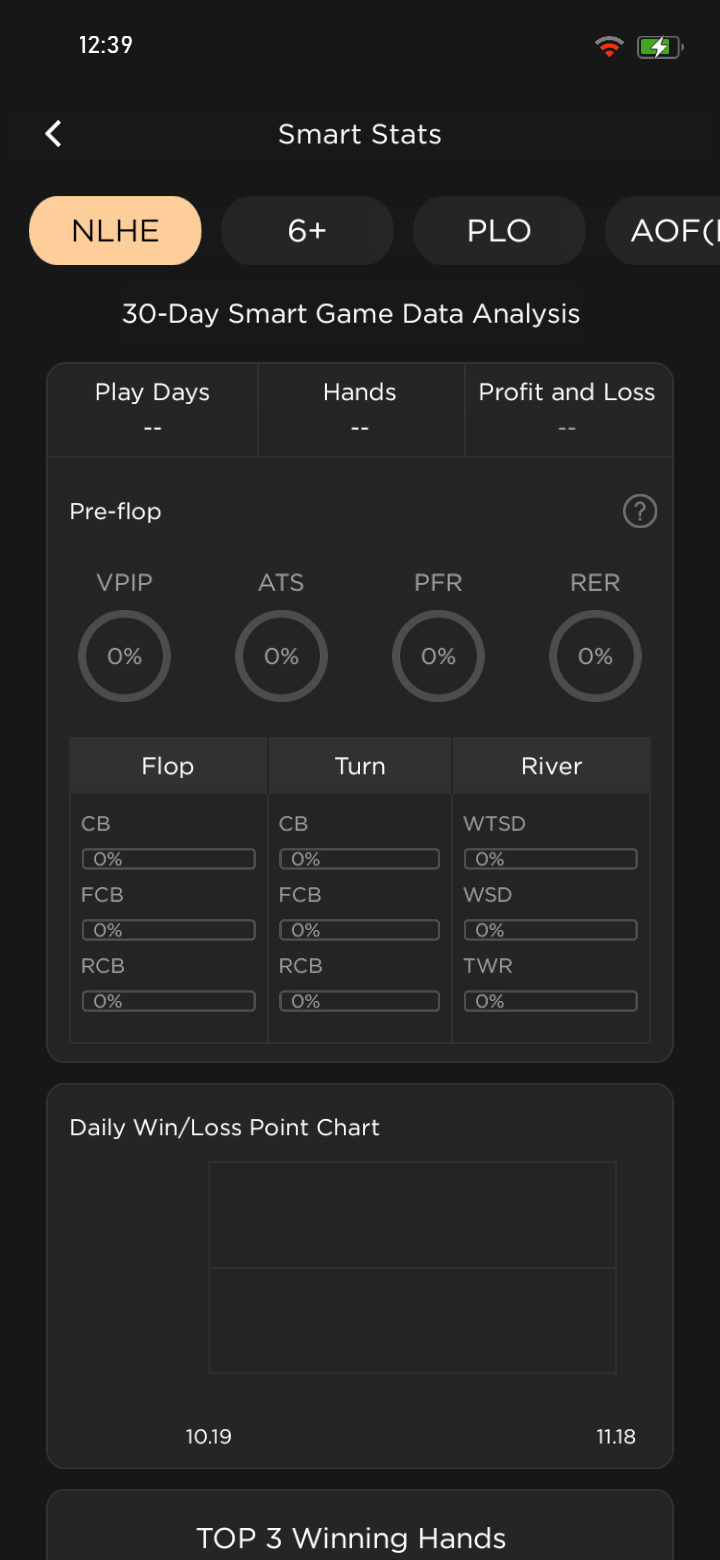Tap the Turn column header
This screenshot has height=1560, width=720.
point(360,766)
